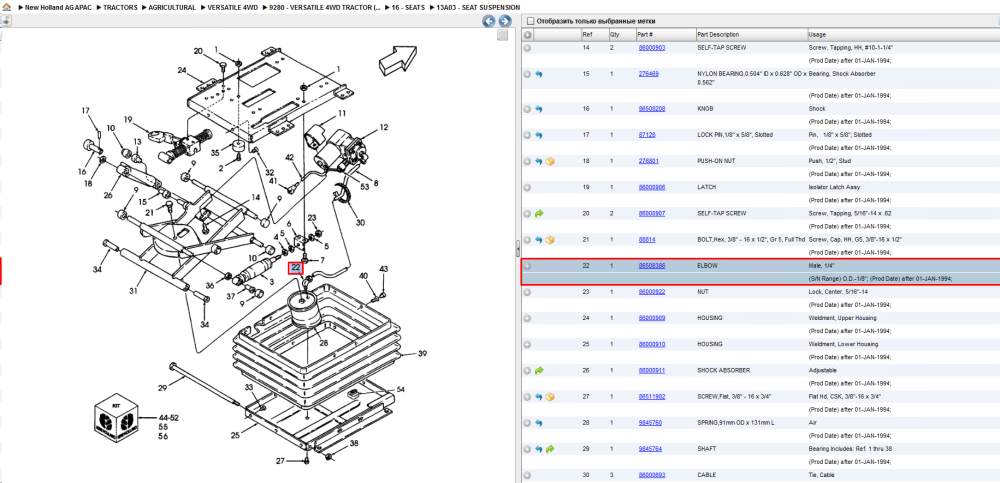Viewport: 1000px width, 483px height.
Task: Open the New Holland AG APAC breadcrumb
Action: [59, 8]
